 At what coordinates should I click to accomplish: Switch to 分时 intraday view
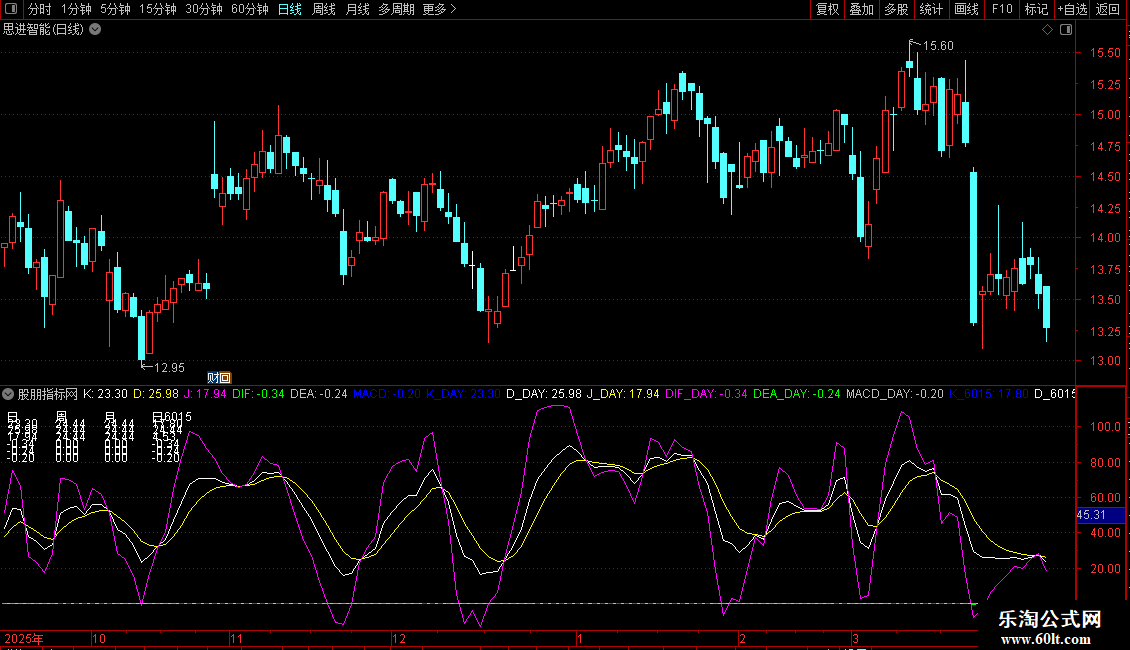pos(40,9)
